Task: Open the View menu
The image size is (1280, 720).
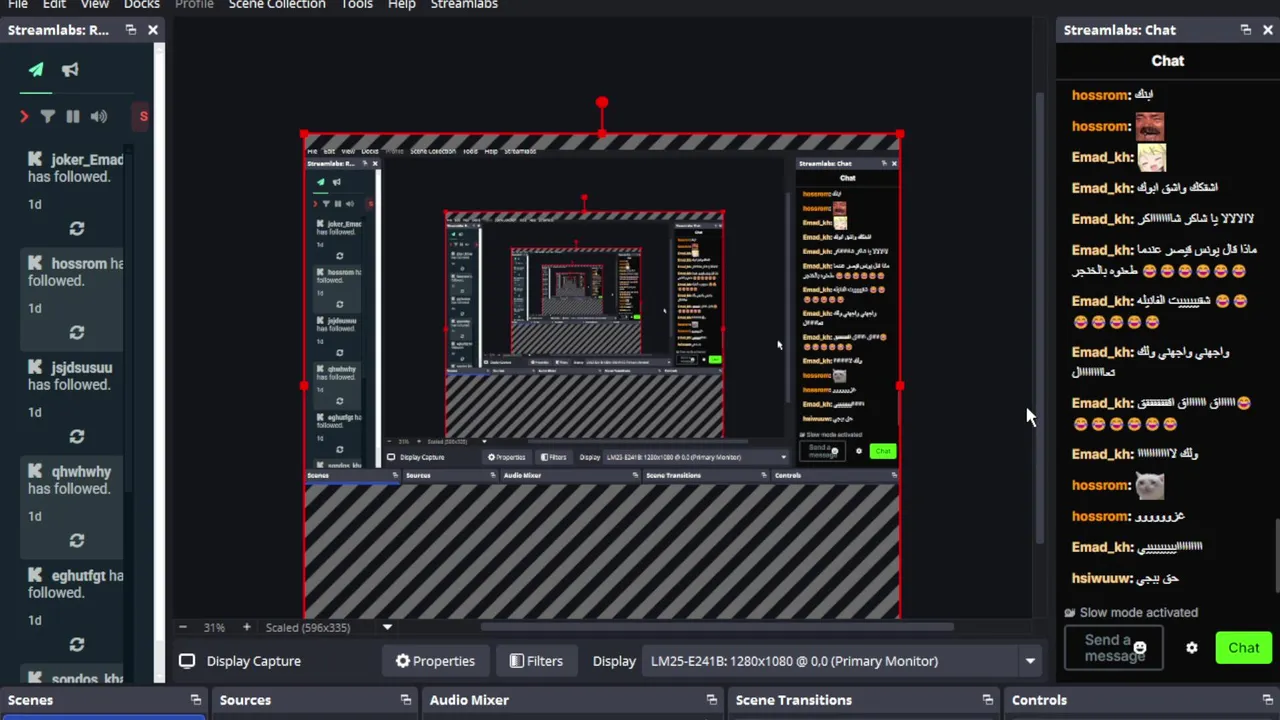Action: pyautogui.click(x=95, y=4)
